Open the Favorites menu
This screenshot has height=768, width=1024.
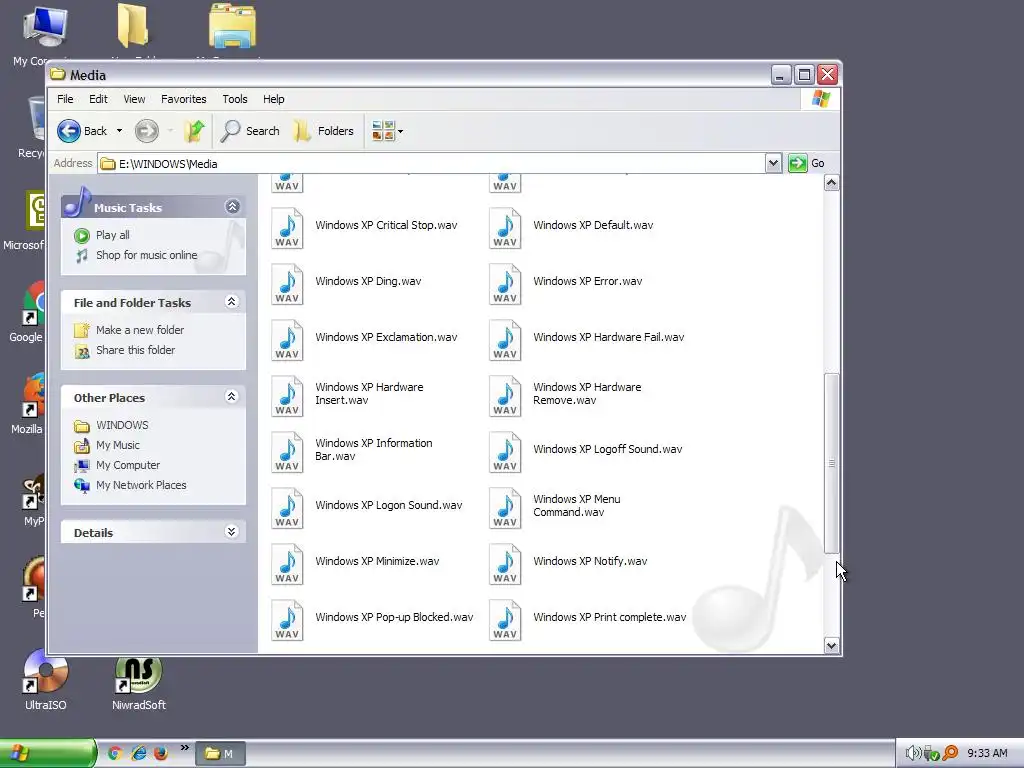tap(184, 99)
